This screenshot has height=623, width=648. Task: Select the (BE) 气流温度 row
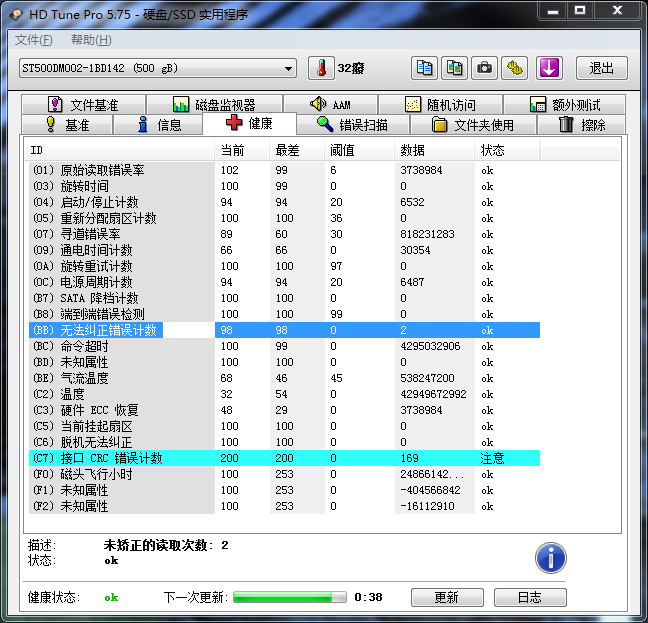tap(284, 378)
